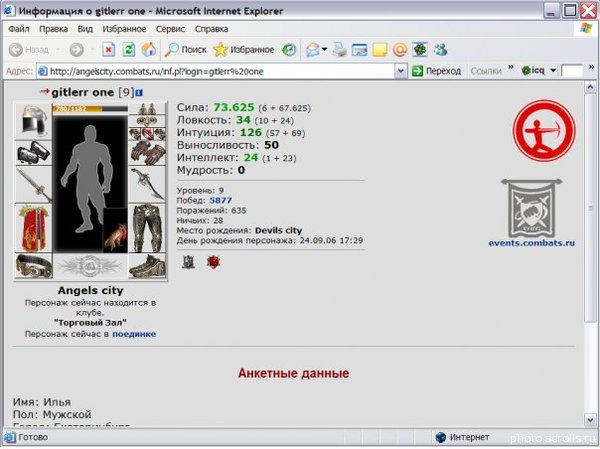
Task: Inspect the dagger off-hand slot
Action: 147,184
